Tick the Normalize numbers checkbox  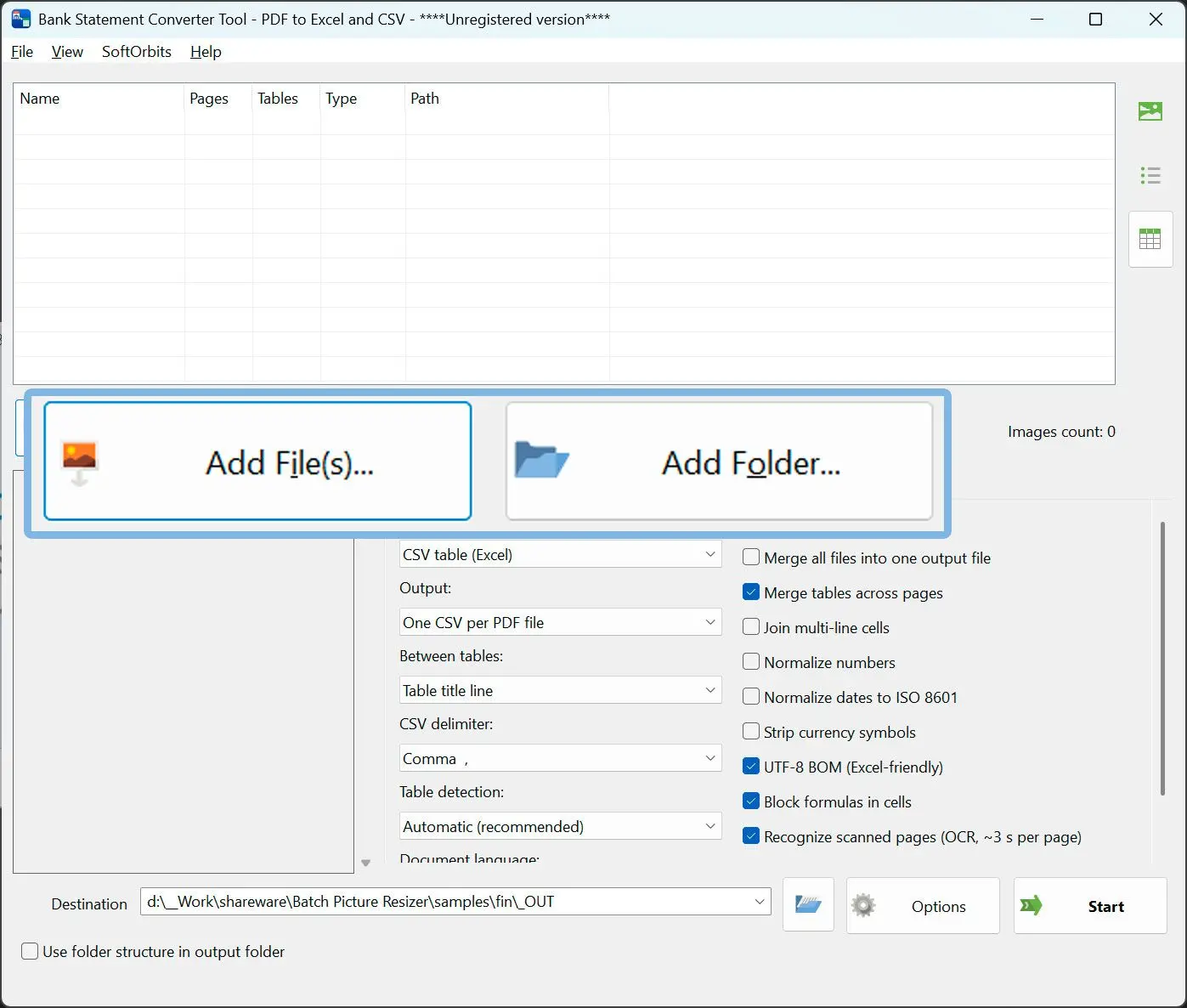tap(751, 662)
